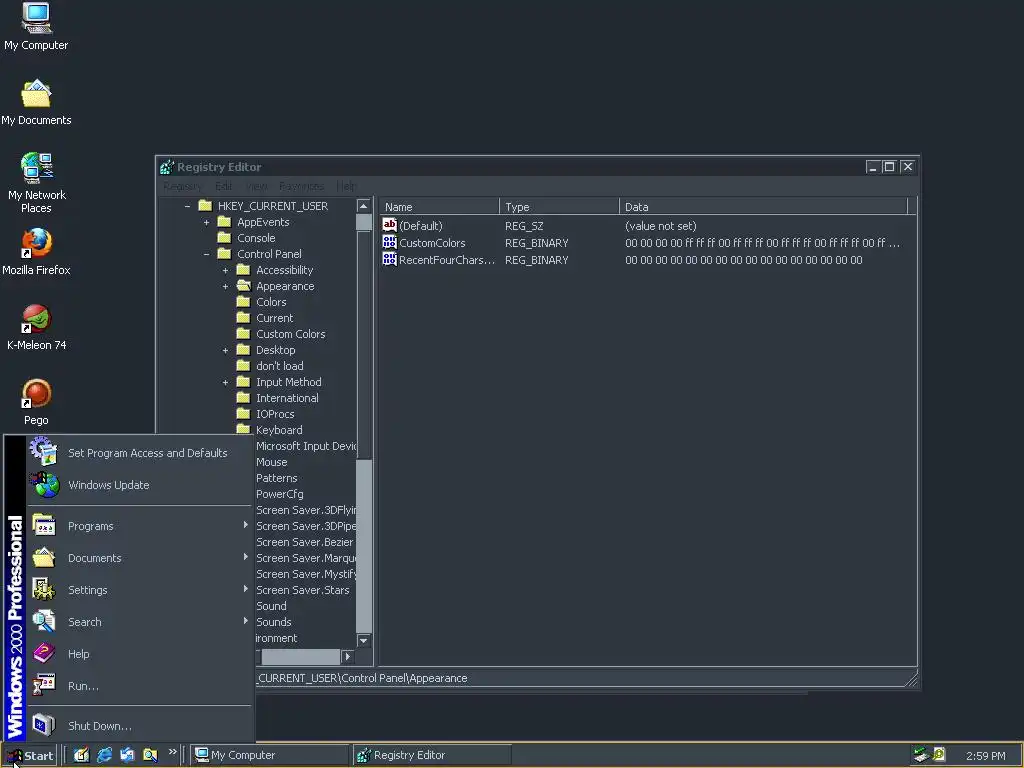Select the Screen Saver.Stars key
Image resolution: width=1024 pixels, height=768 pixels.
[x=302, y=590]
